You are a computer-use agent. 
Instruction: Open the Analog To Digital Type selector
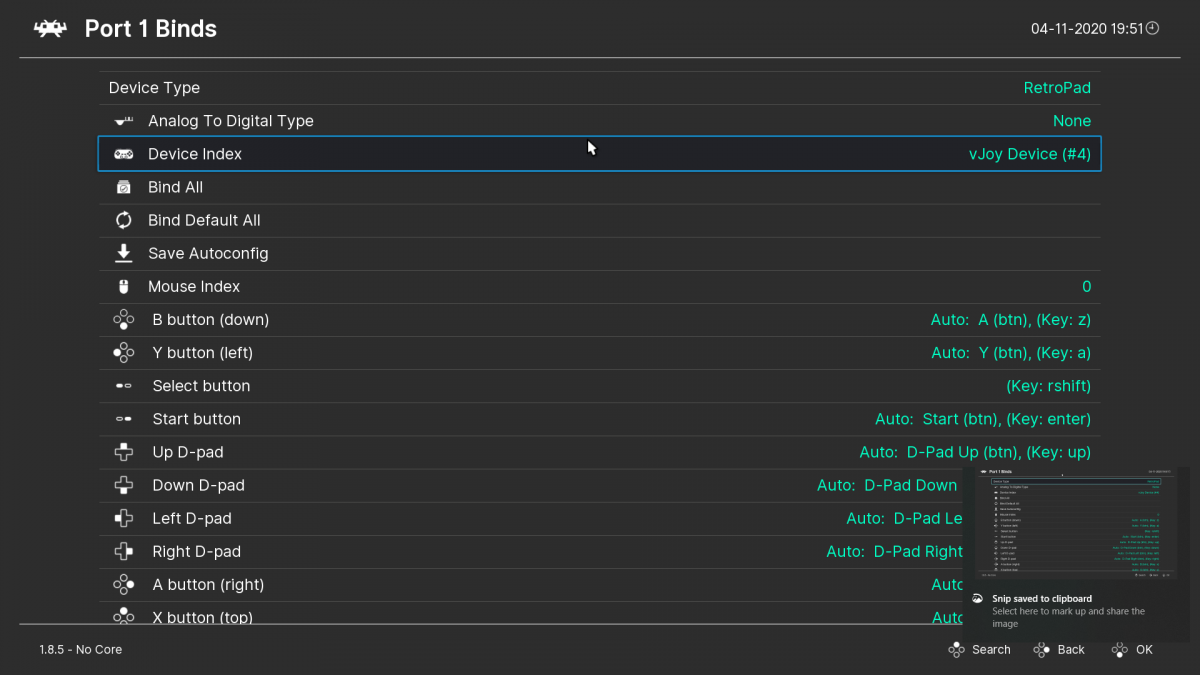[600, 120]
